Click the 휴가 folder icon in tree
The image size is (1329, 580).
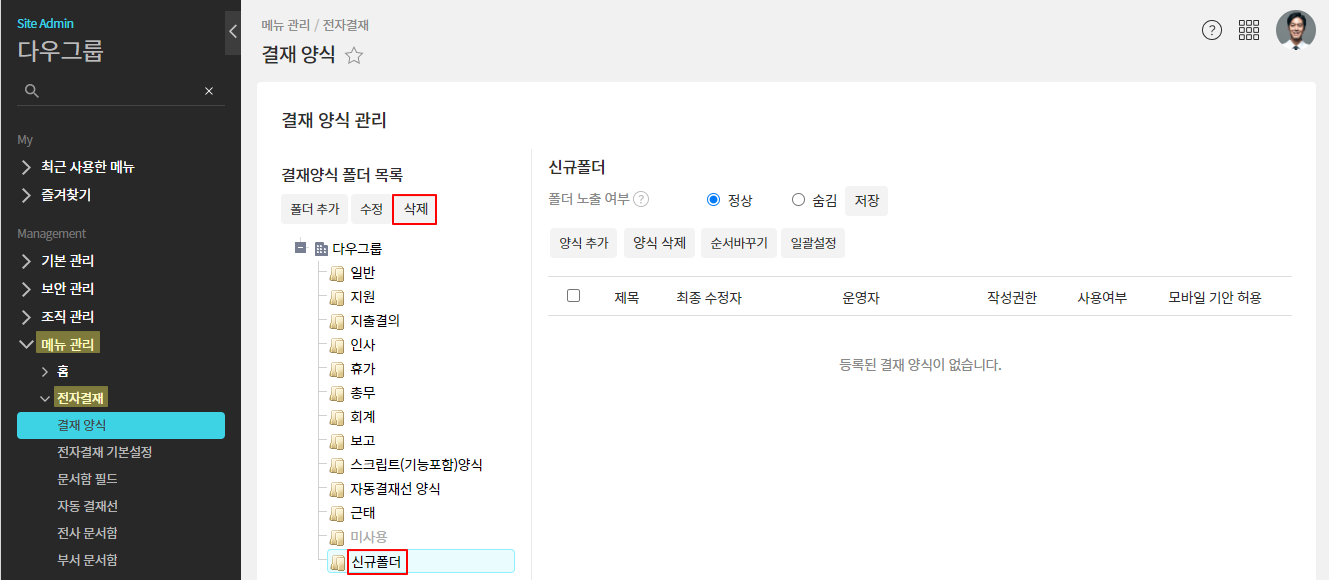tap(337, 369)
